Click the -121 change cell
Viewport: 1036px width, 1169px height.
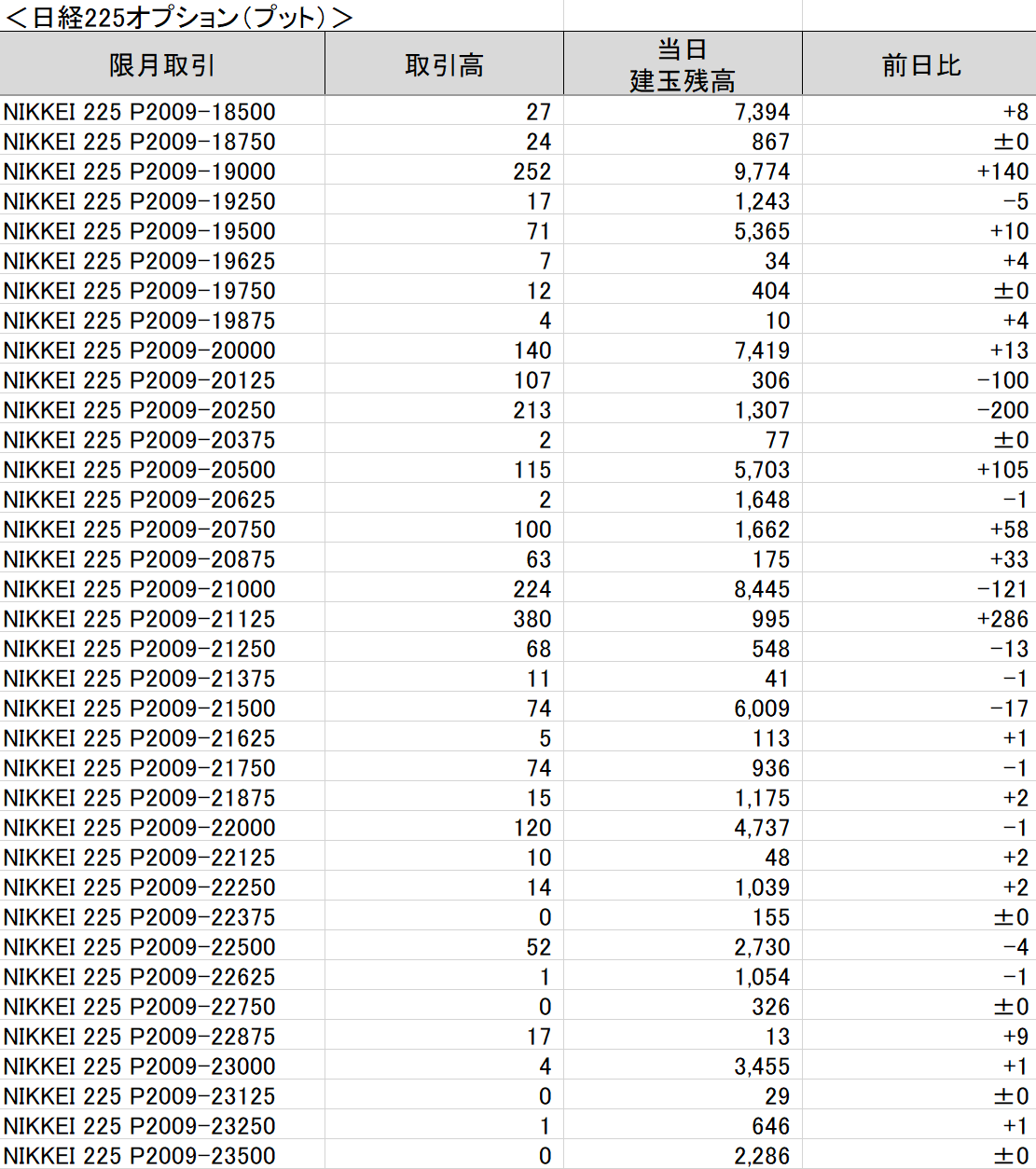[919, 588]
